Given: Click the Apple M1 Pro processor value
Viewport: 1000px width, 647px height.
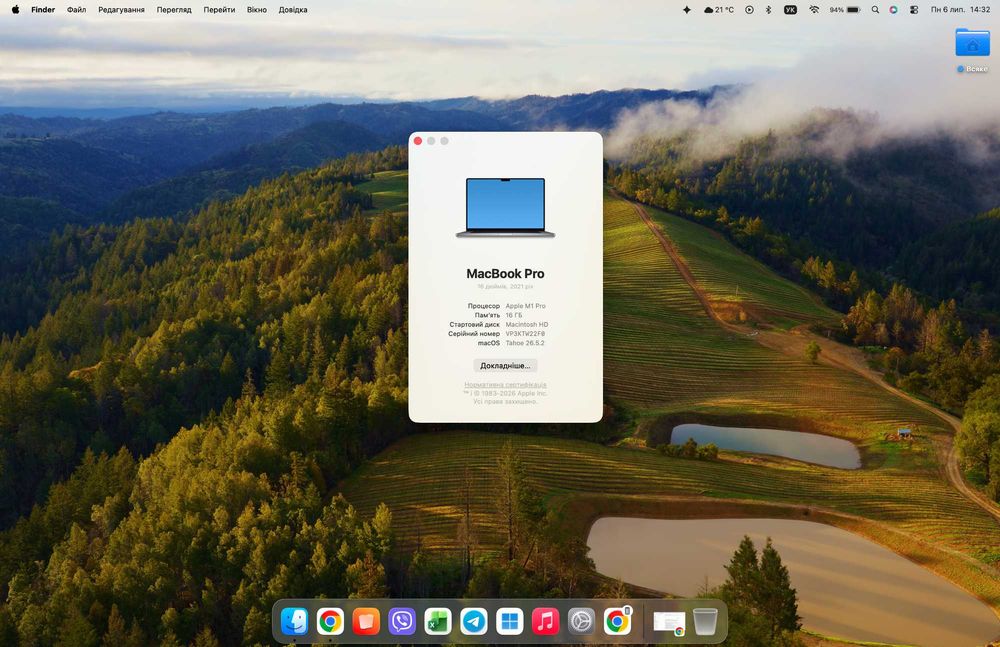Looking at the screenshot, I should tap(526, 306).
